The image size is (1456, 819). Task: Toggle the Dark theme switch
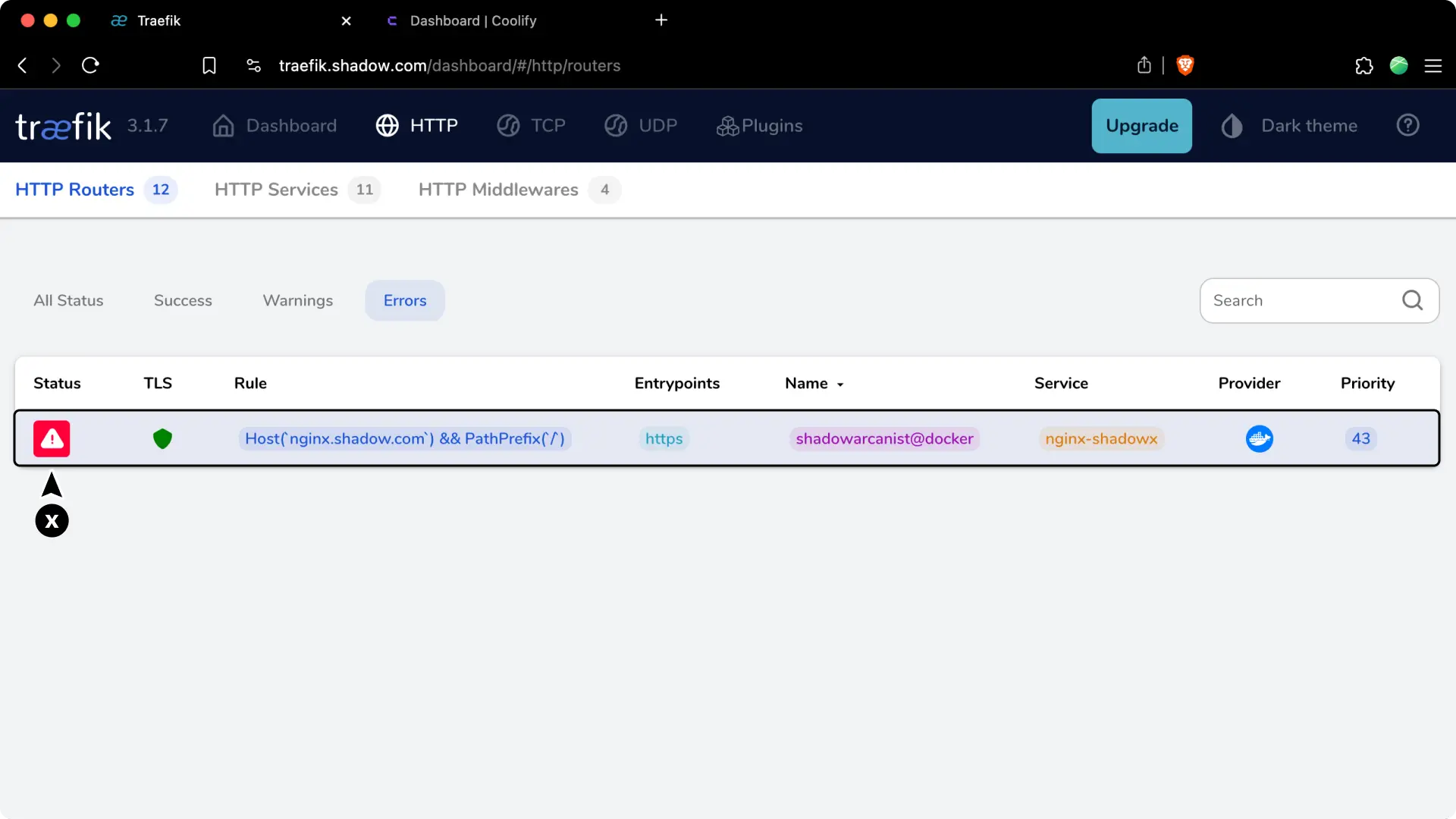coord(1289,126)
